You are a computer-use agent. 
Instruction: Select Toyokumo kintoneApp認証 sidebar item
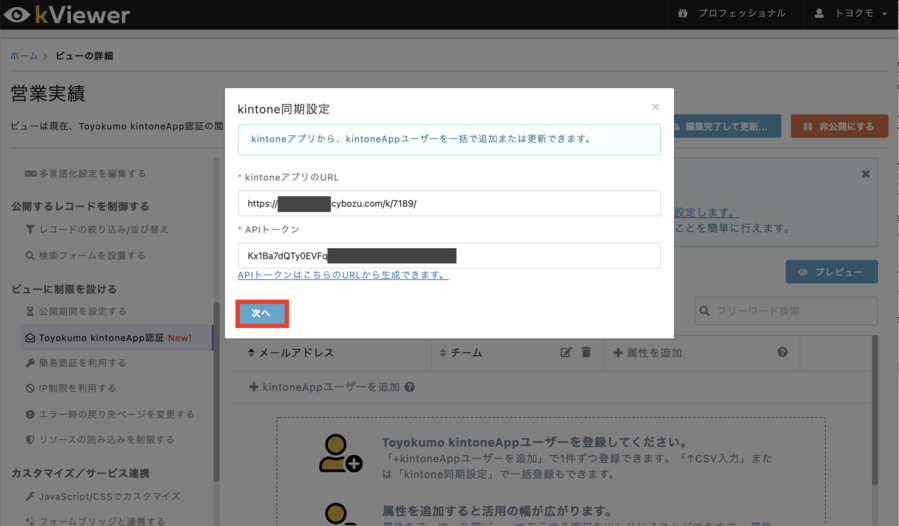(116, 338)
